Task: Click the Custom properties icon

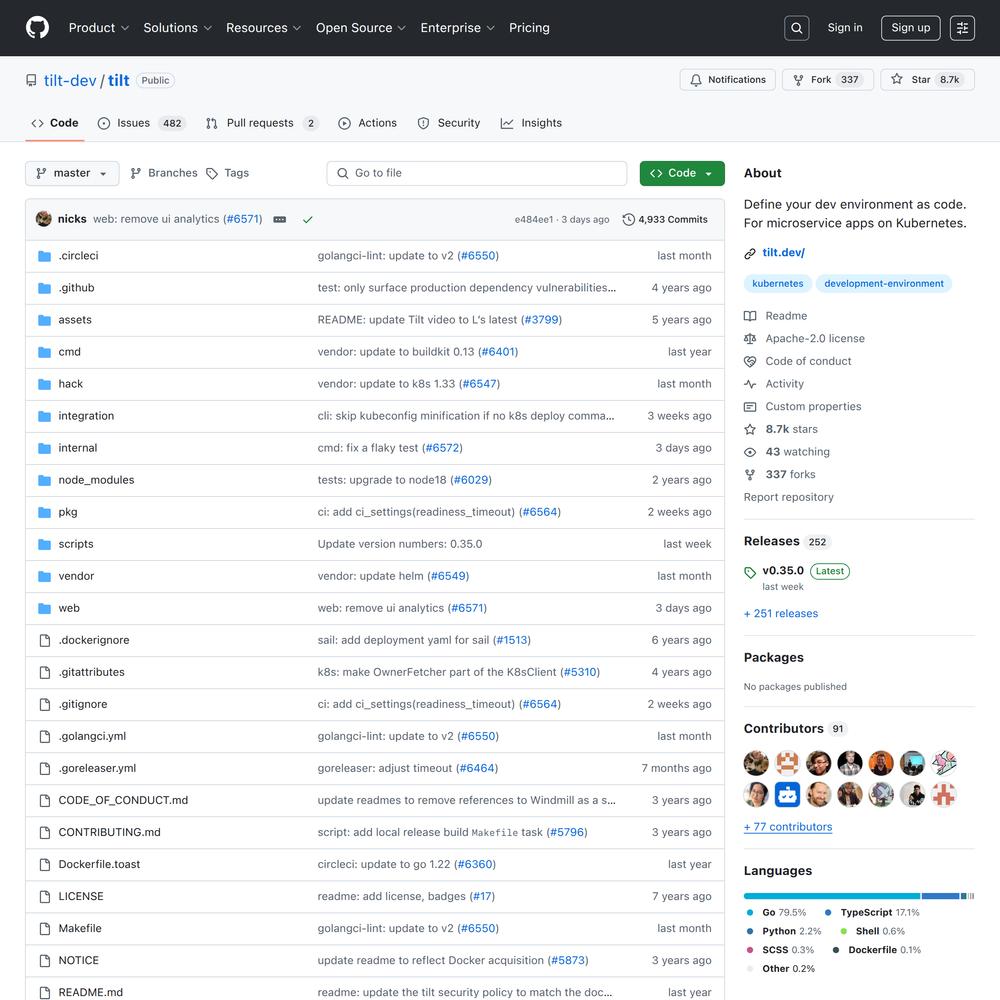Action: tap(750, 407)
